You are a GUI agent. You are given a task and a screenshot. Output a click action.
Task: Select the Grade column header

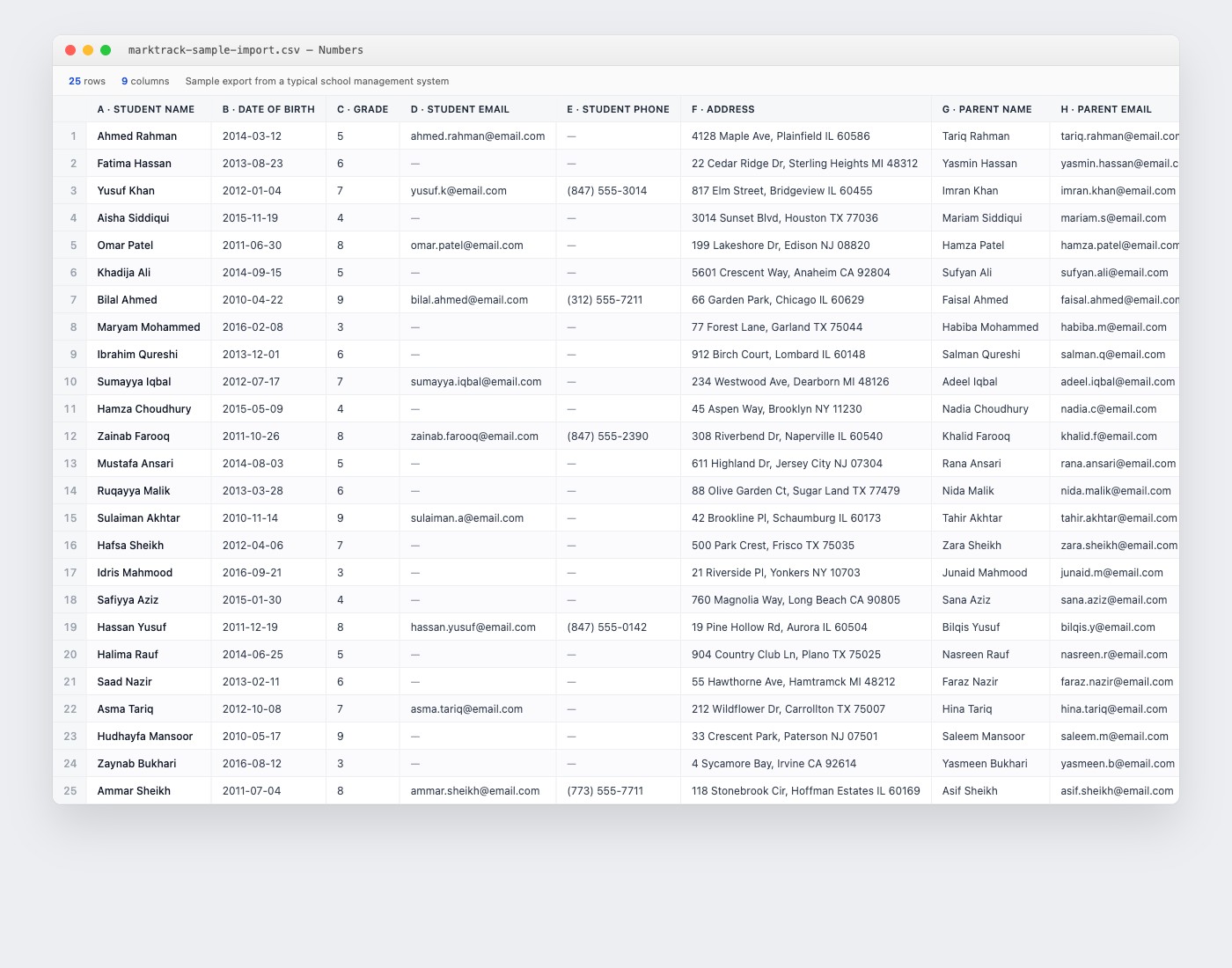click(363, 109)
